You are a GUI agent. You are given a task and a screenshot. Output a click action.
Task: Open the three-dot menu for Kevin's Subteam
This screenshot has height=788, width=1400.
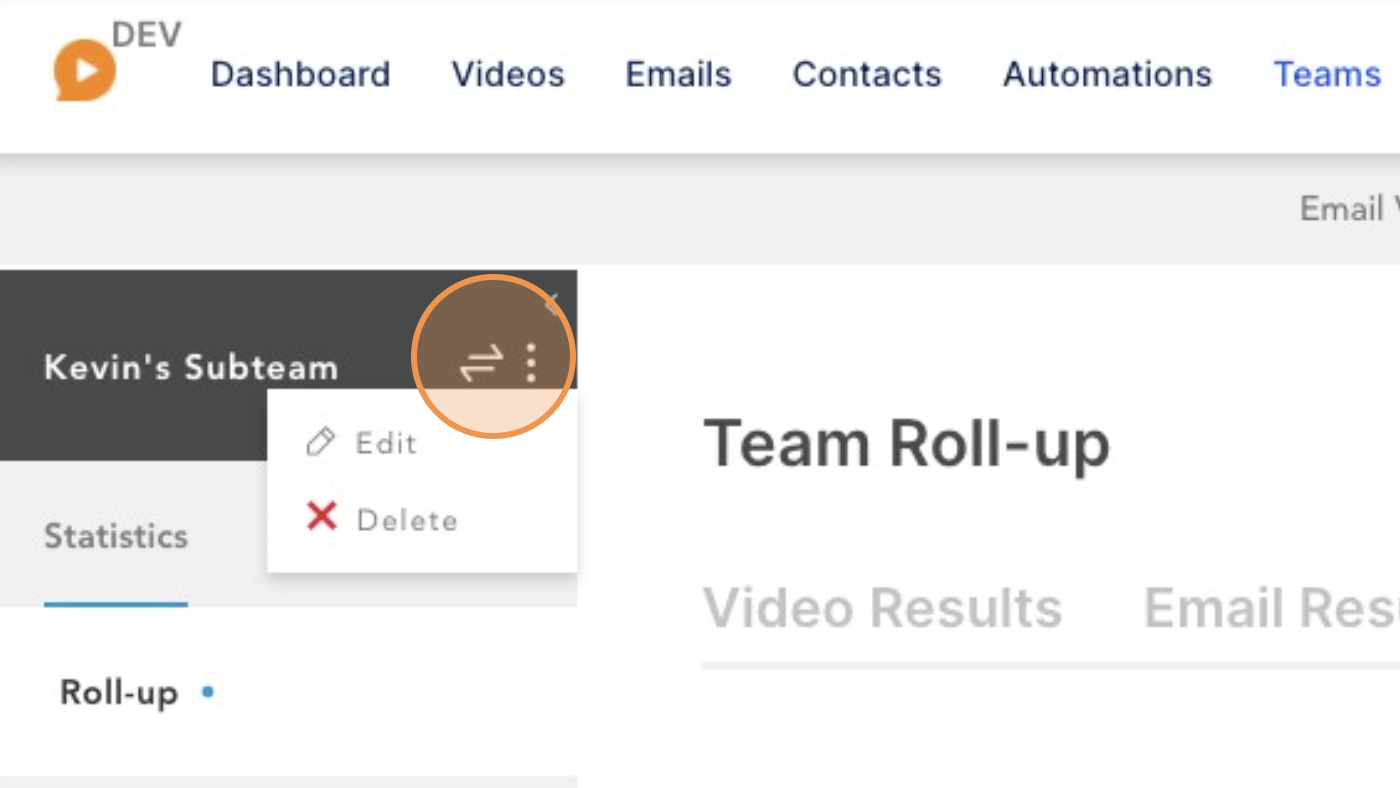click(x=531, y=363)
